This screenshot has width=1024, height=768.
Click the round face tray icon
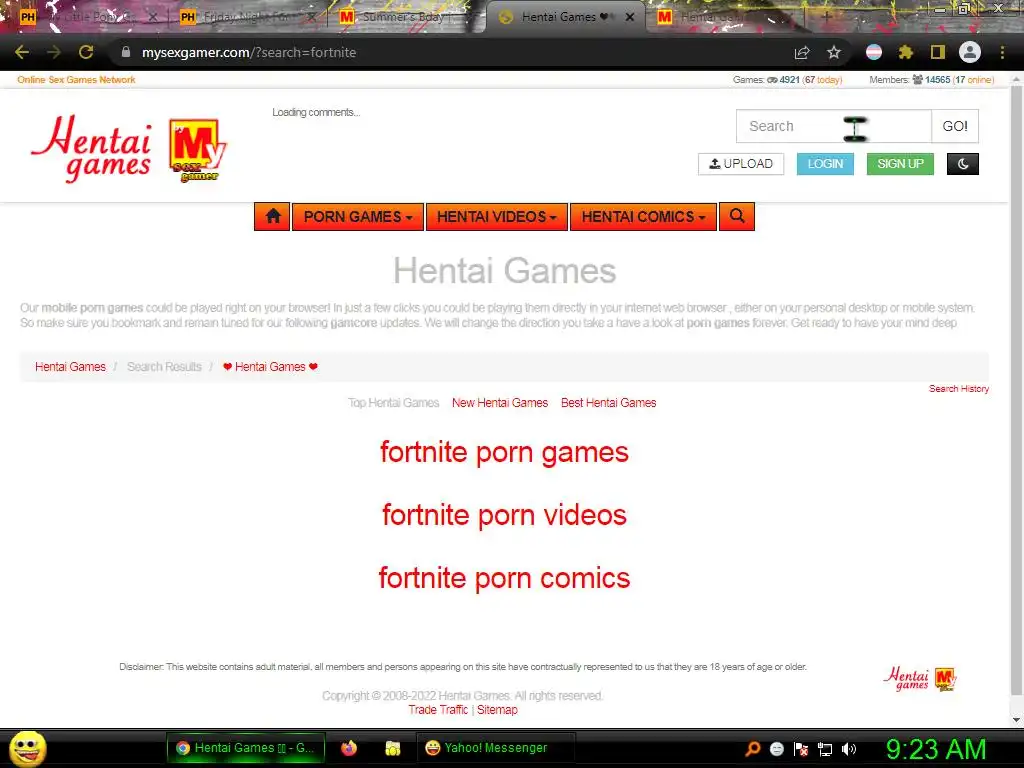[x=776, y=749]
